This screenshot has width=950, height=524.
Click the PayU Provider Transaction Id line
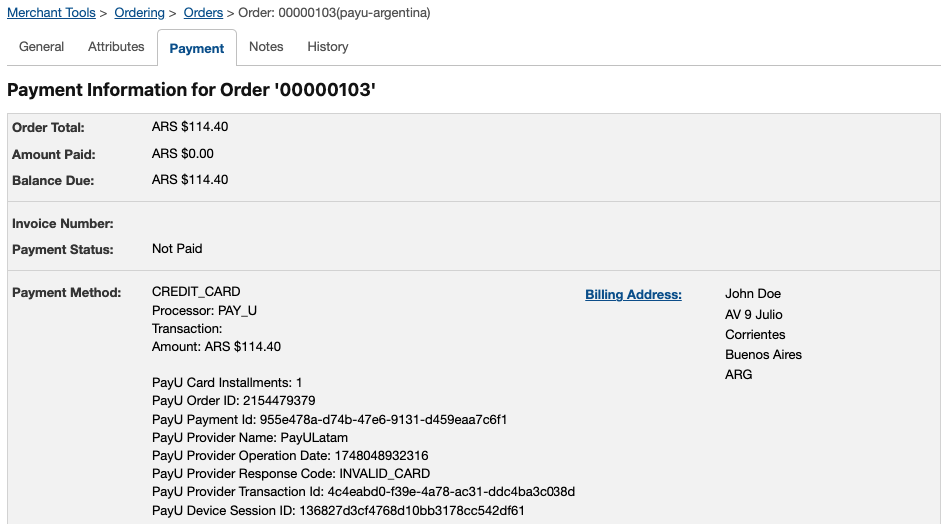click(x=364, y=492)
